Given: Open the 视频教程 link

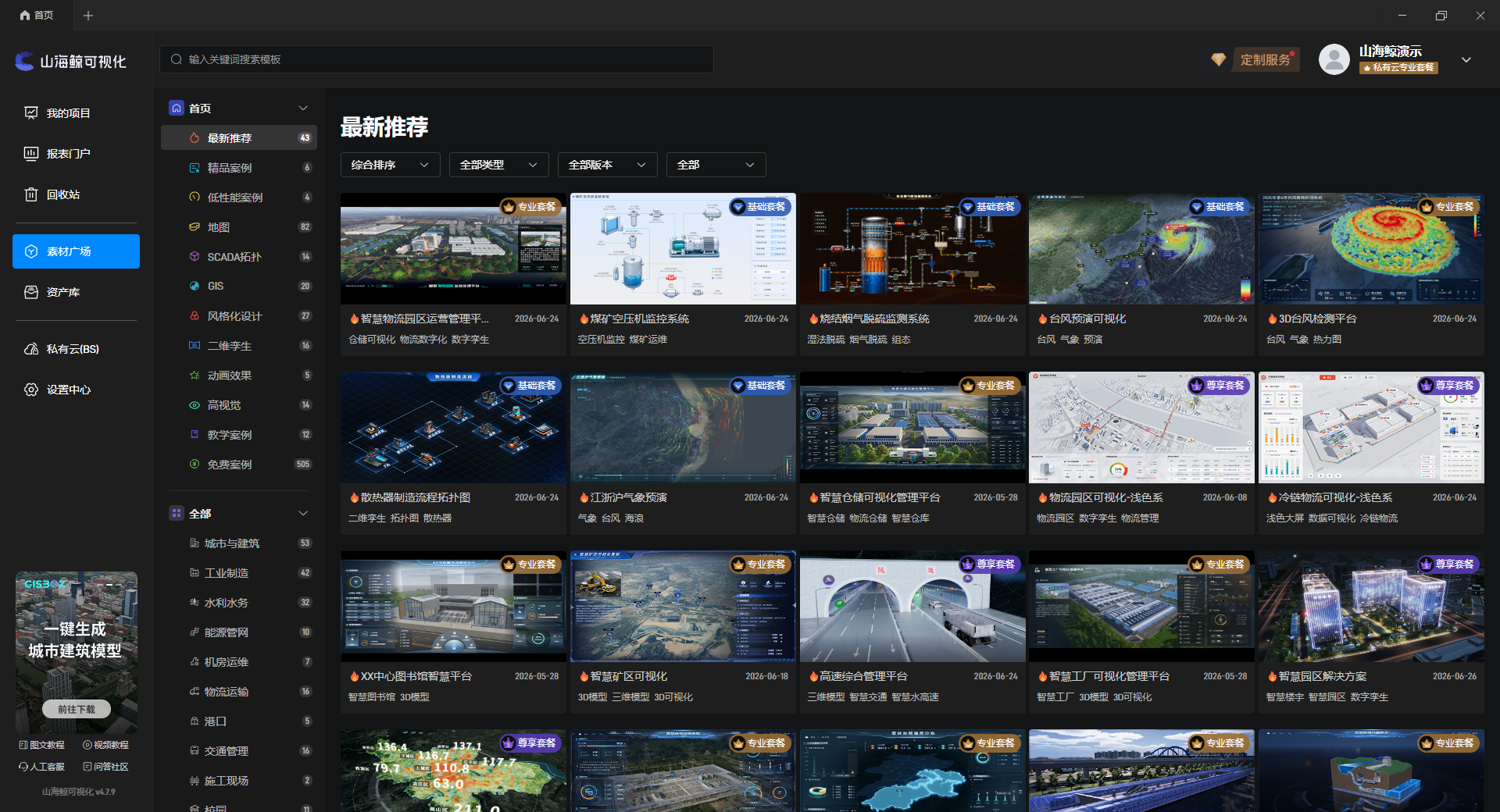Looking at the screenshot, I should tap(105, 745).
